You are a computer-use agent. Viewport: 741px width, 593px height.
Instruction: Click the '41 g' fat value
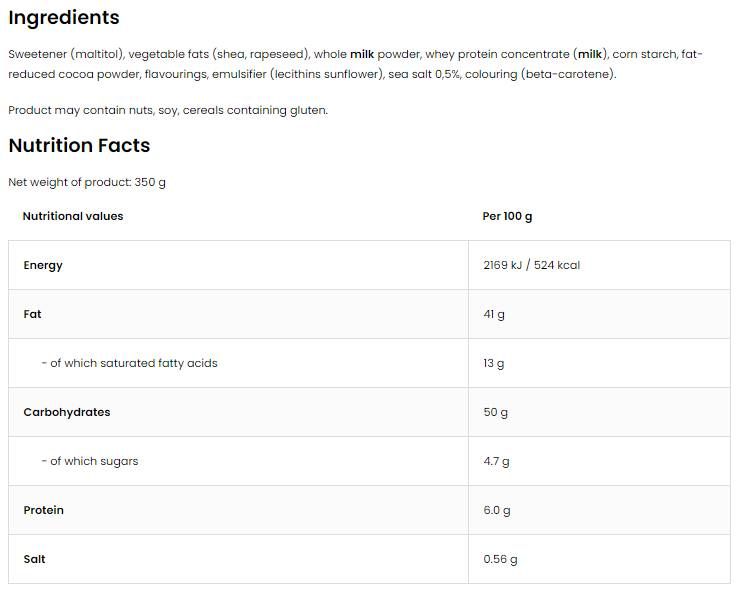click(x=494, y=314)
